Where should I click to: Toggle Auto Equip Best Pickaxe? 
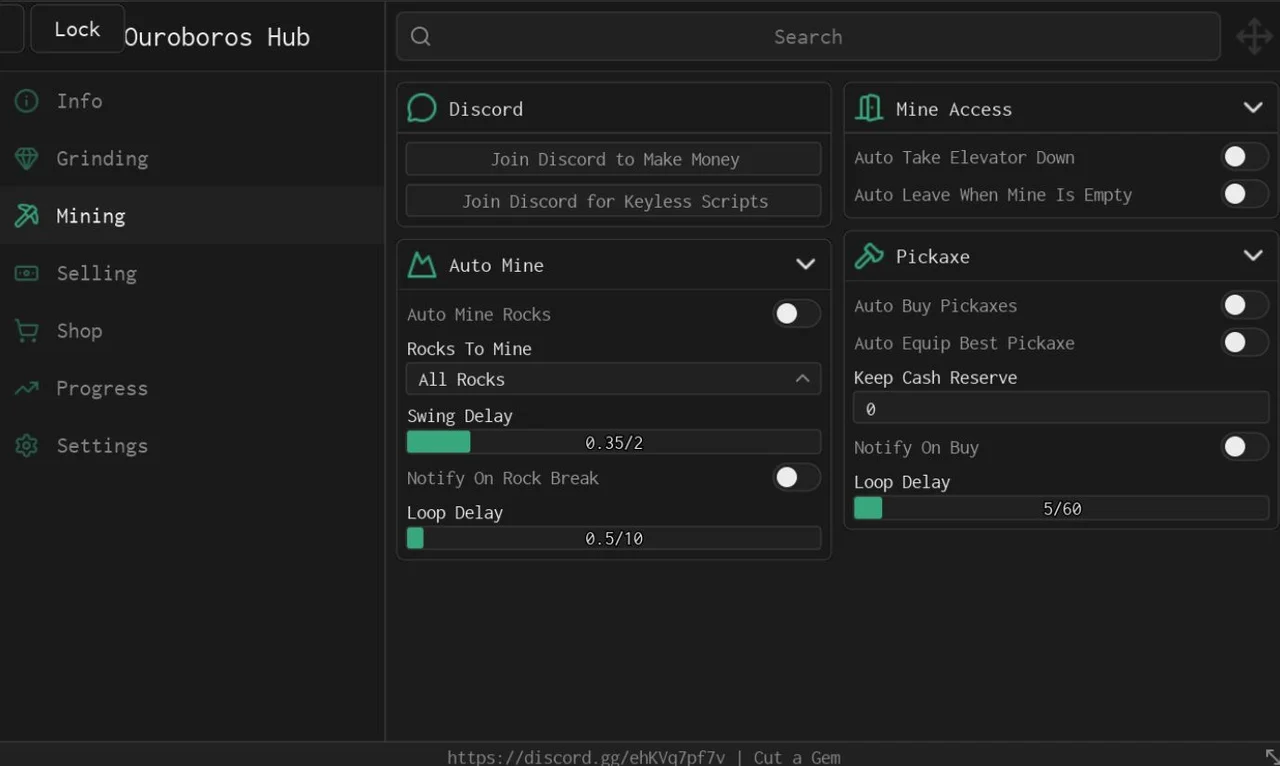pos(1245,343)
